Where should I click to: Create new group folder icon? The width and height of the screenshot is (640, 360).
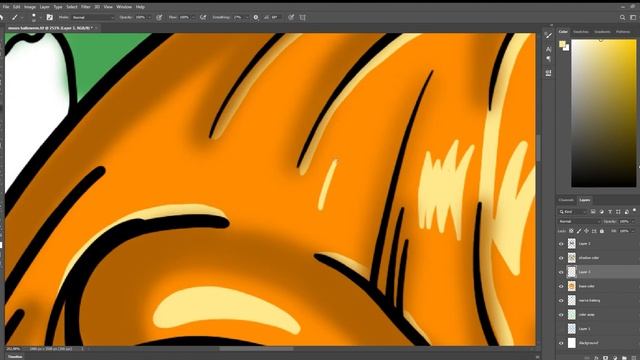[624, 358]
